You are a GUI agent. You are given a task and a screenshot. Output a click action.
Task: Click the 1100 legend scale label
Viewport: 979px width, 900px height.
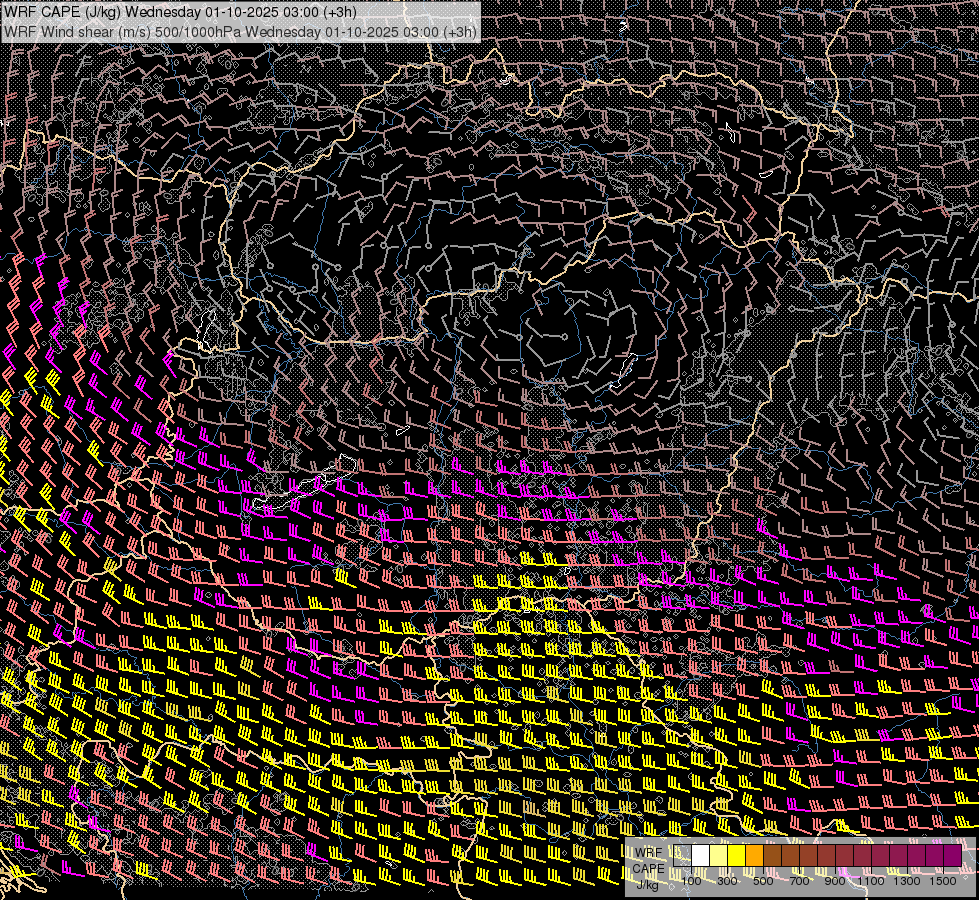[871, 881]
